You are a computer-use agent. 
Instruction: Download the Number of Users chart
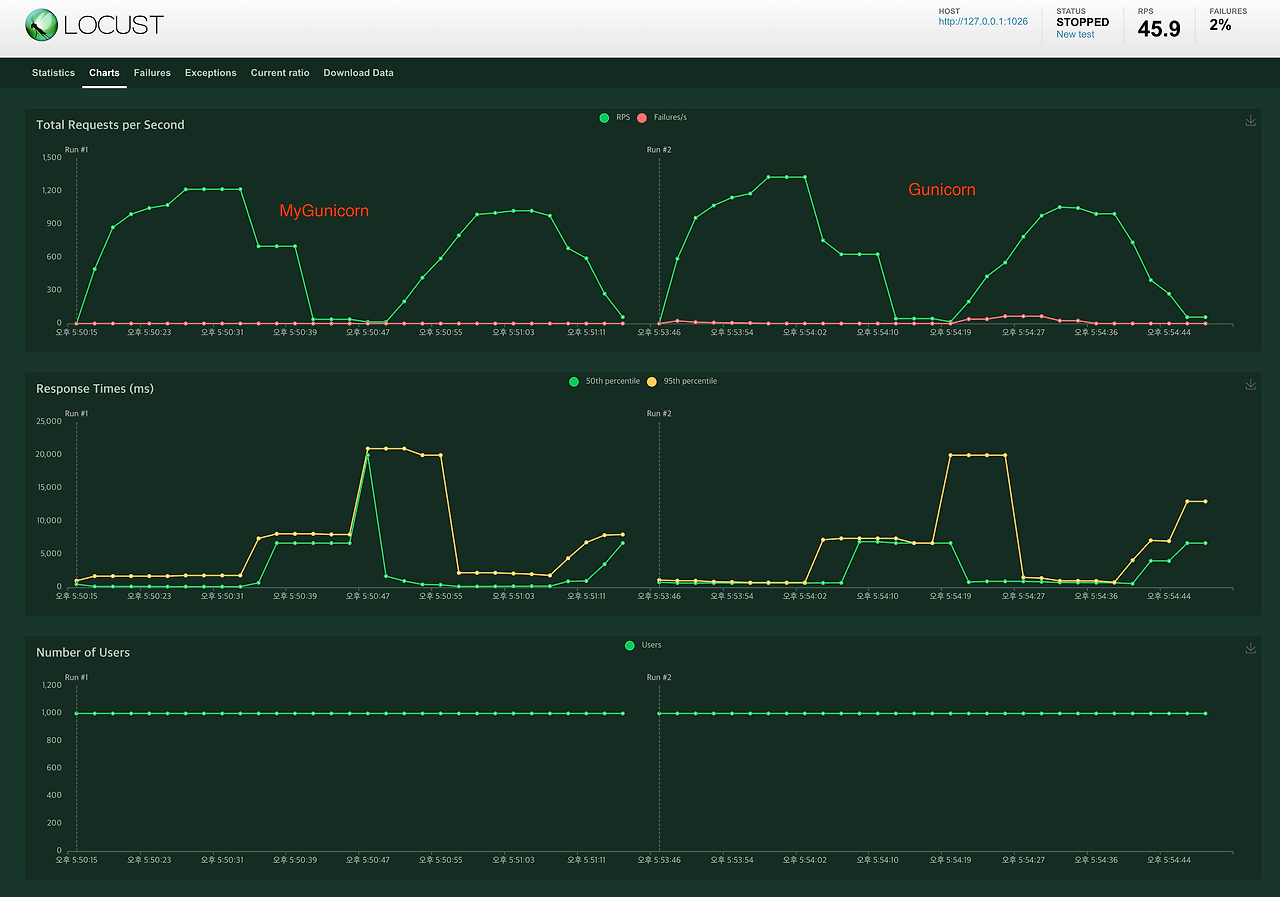point(1250,649)
